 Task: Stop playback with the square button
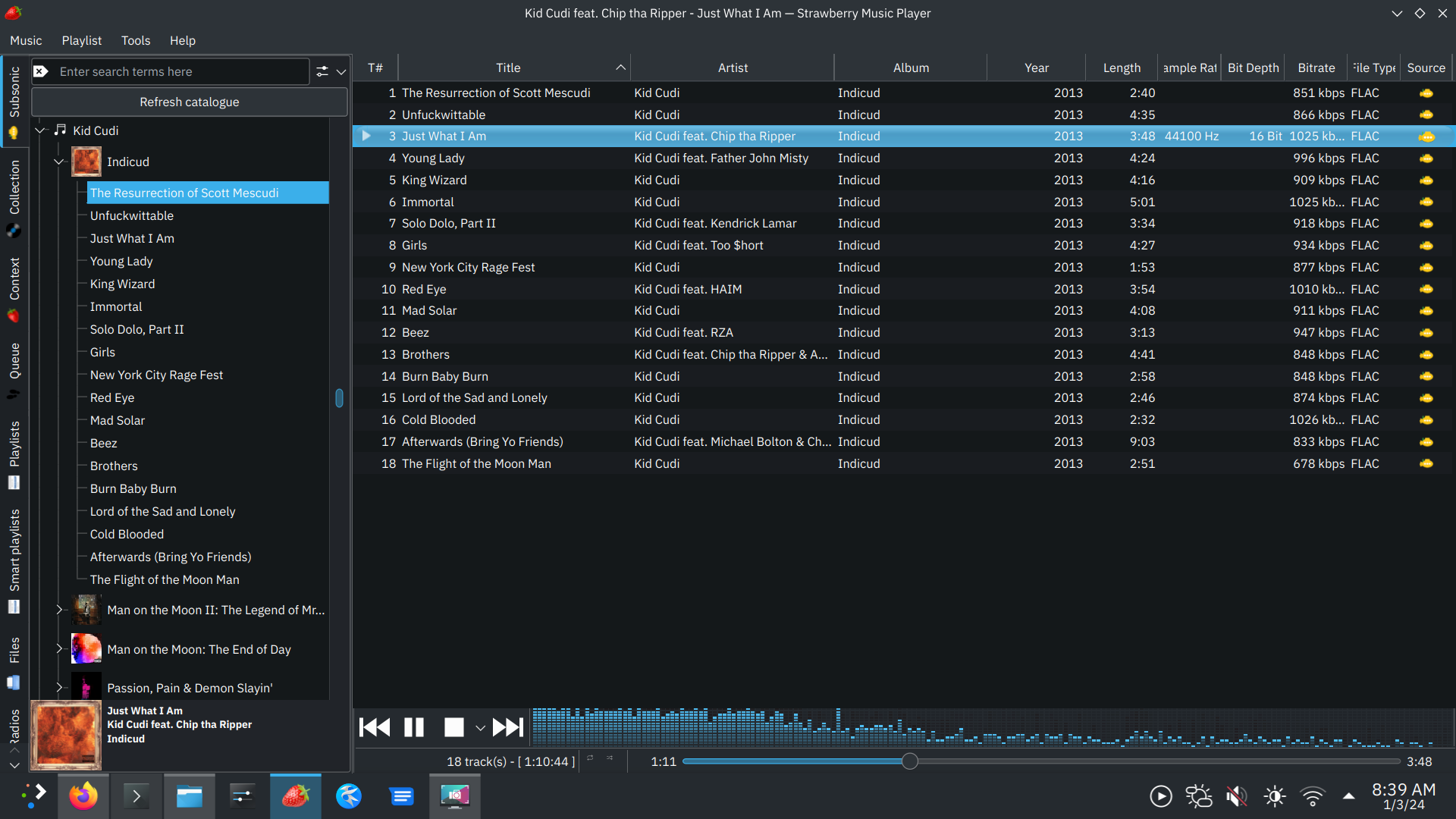pos(453,727)
